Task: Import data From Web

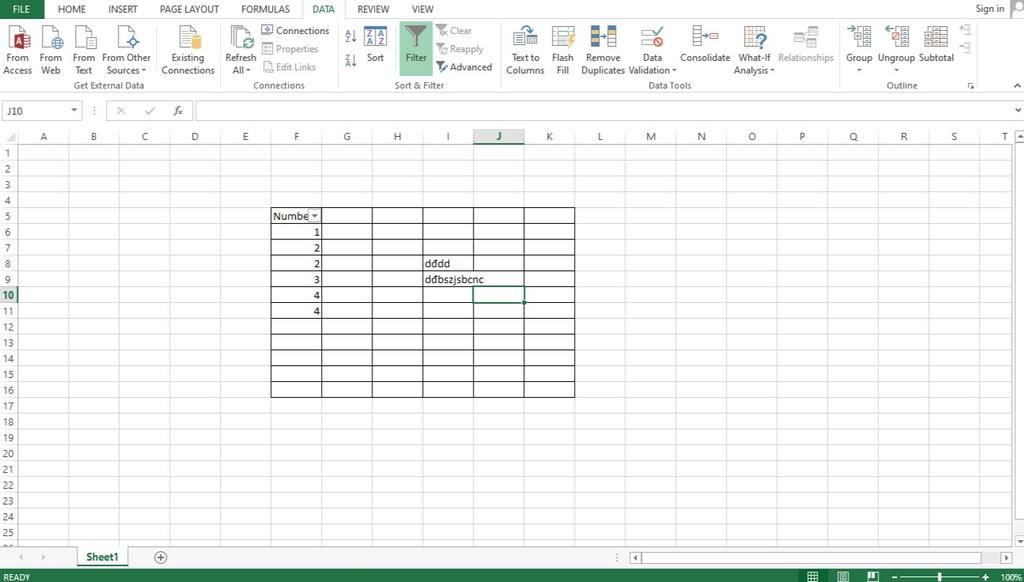Action: [50, 51]
